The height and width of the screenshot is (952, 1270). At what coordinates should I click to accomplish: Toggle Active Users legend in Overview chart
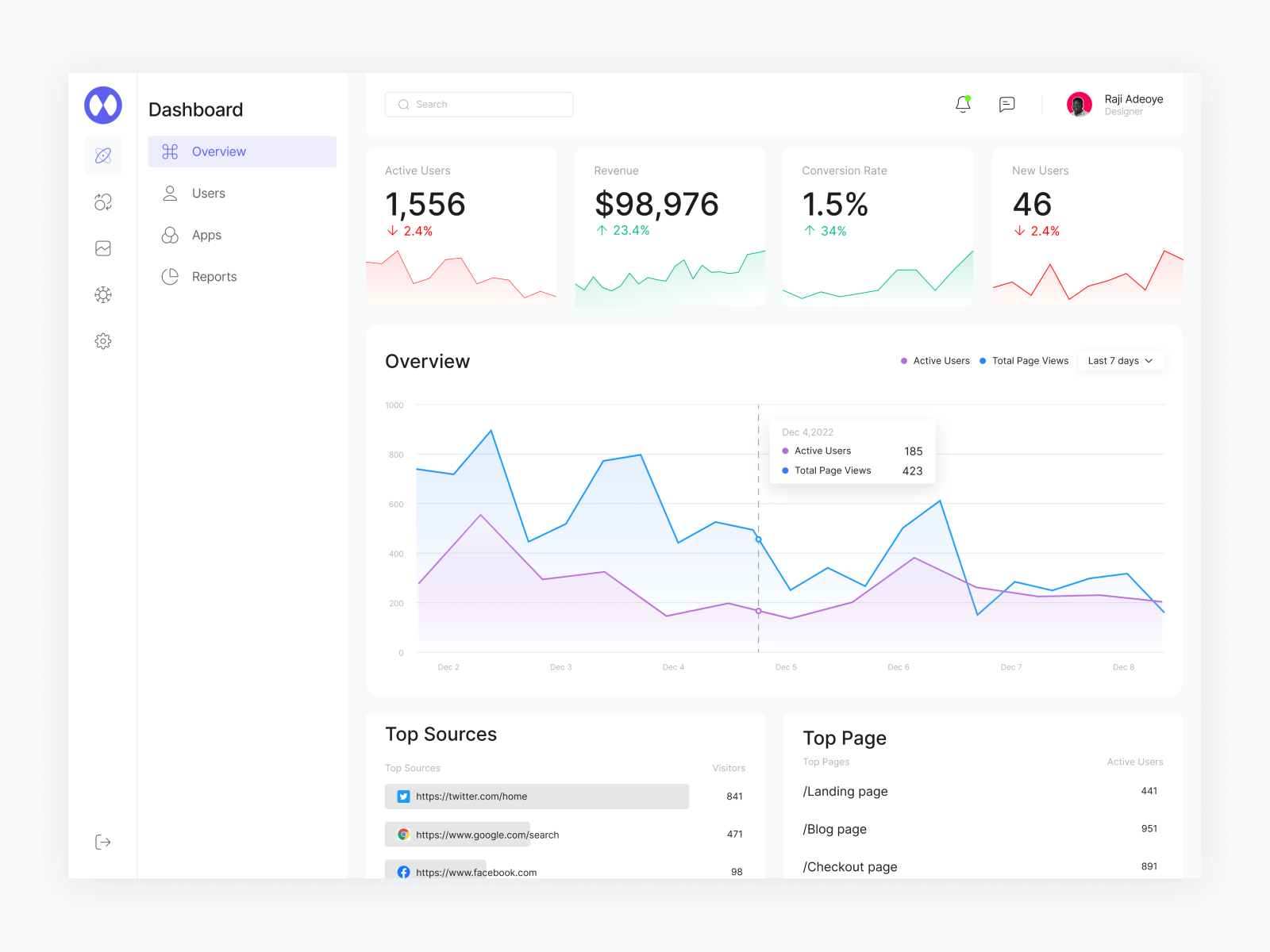(935, 361)
